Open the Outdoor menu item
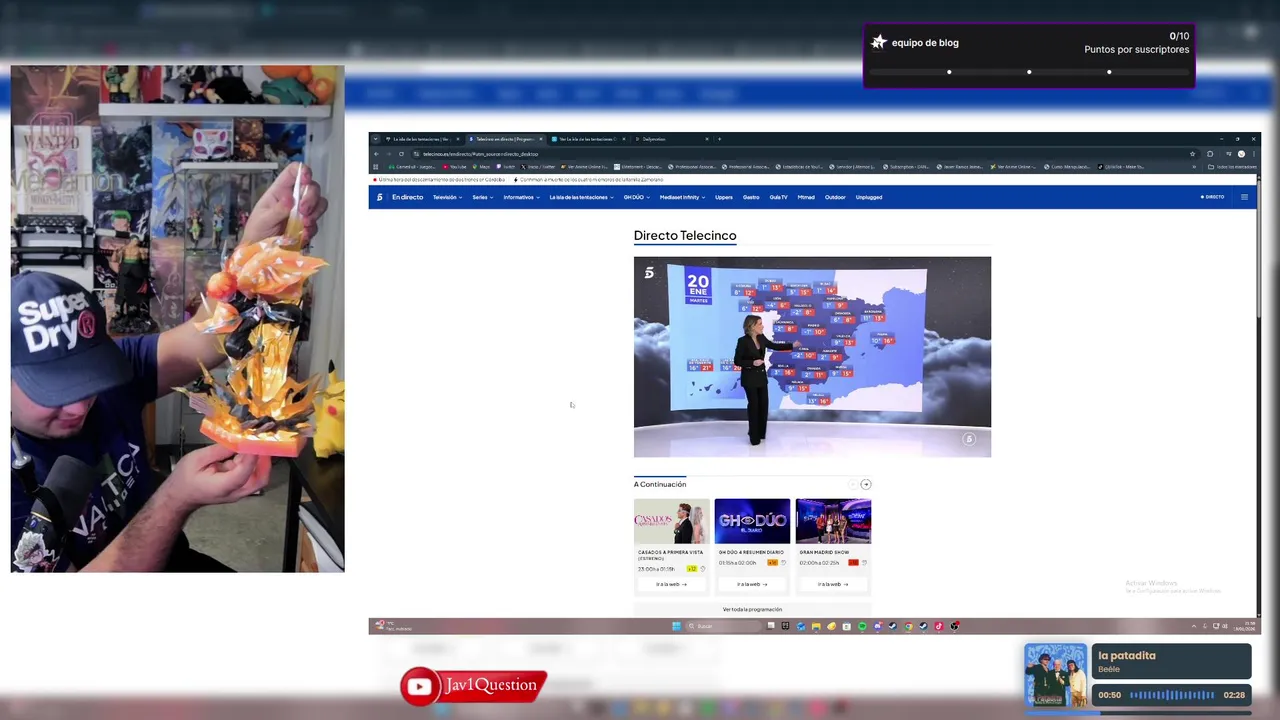 click(835, 197)
